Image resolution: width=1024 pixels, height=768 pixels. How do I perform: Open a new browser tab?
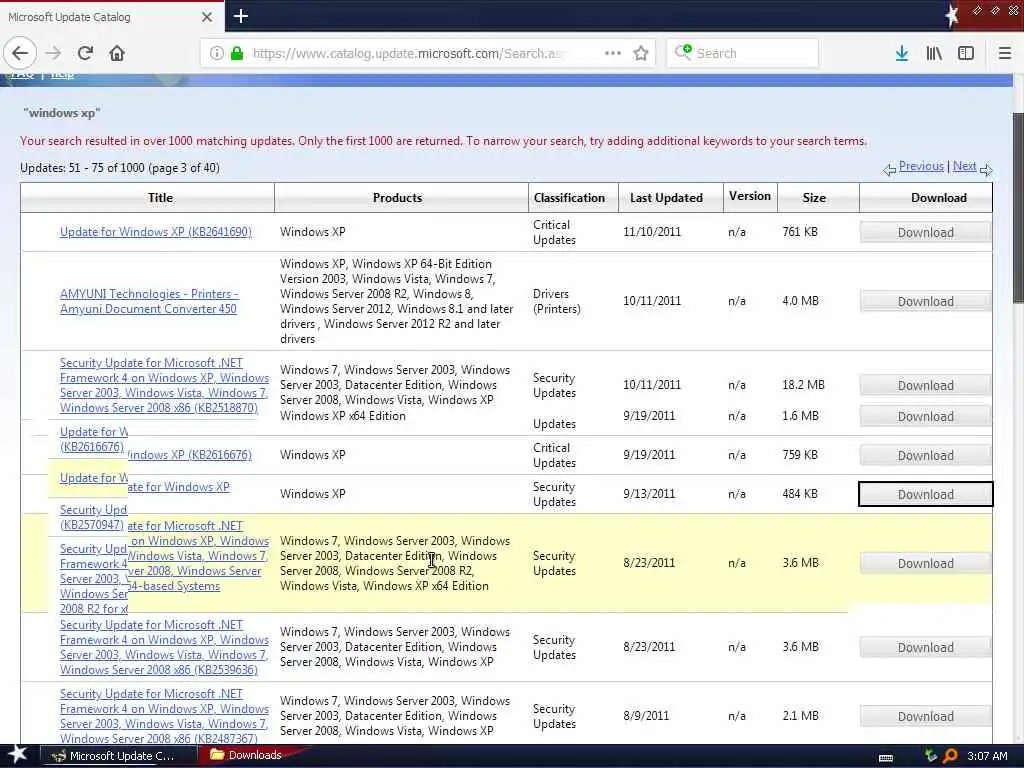click(240, 16)
